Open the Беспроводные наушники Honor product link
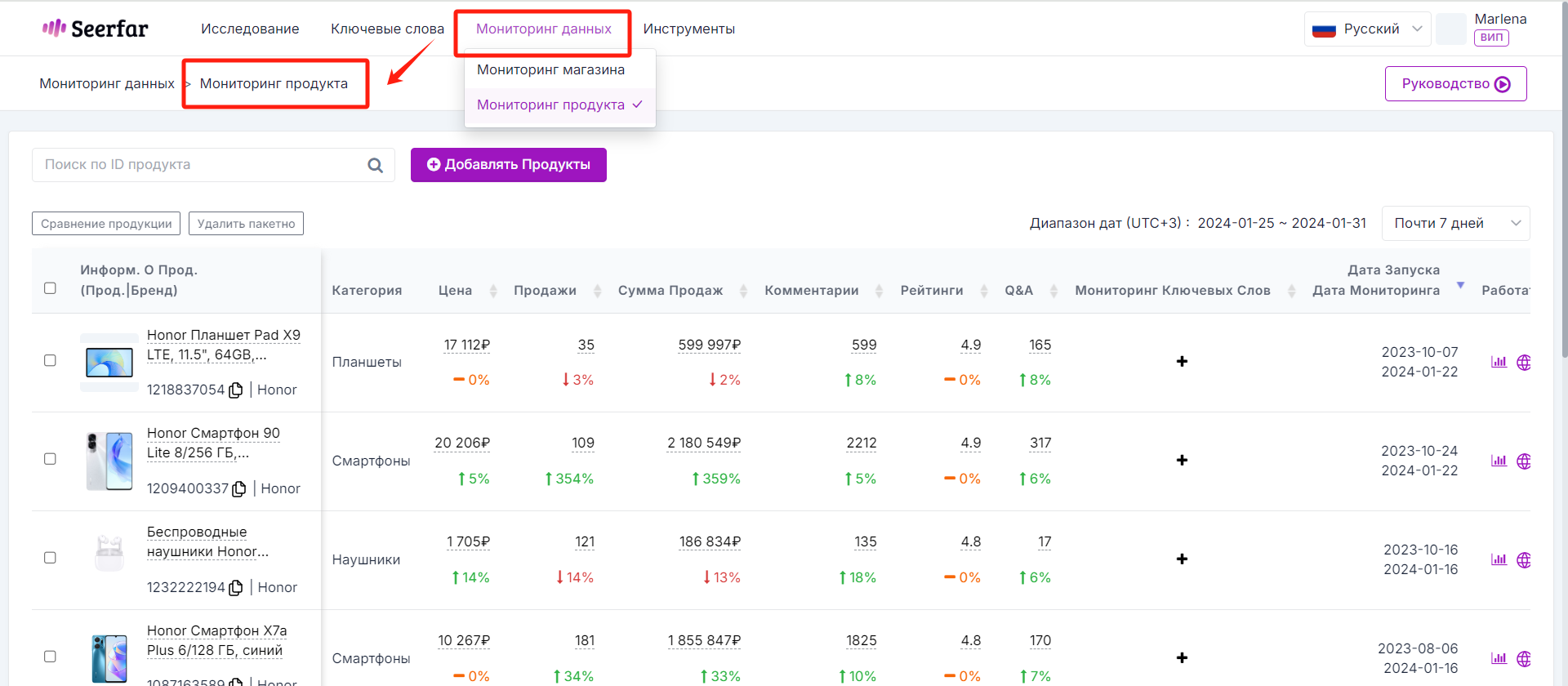This screenshot has width=1568, height=686. [x=207, y=542]
